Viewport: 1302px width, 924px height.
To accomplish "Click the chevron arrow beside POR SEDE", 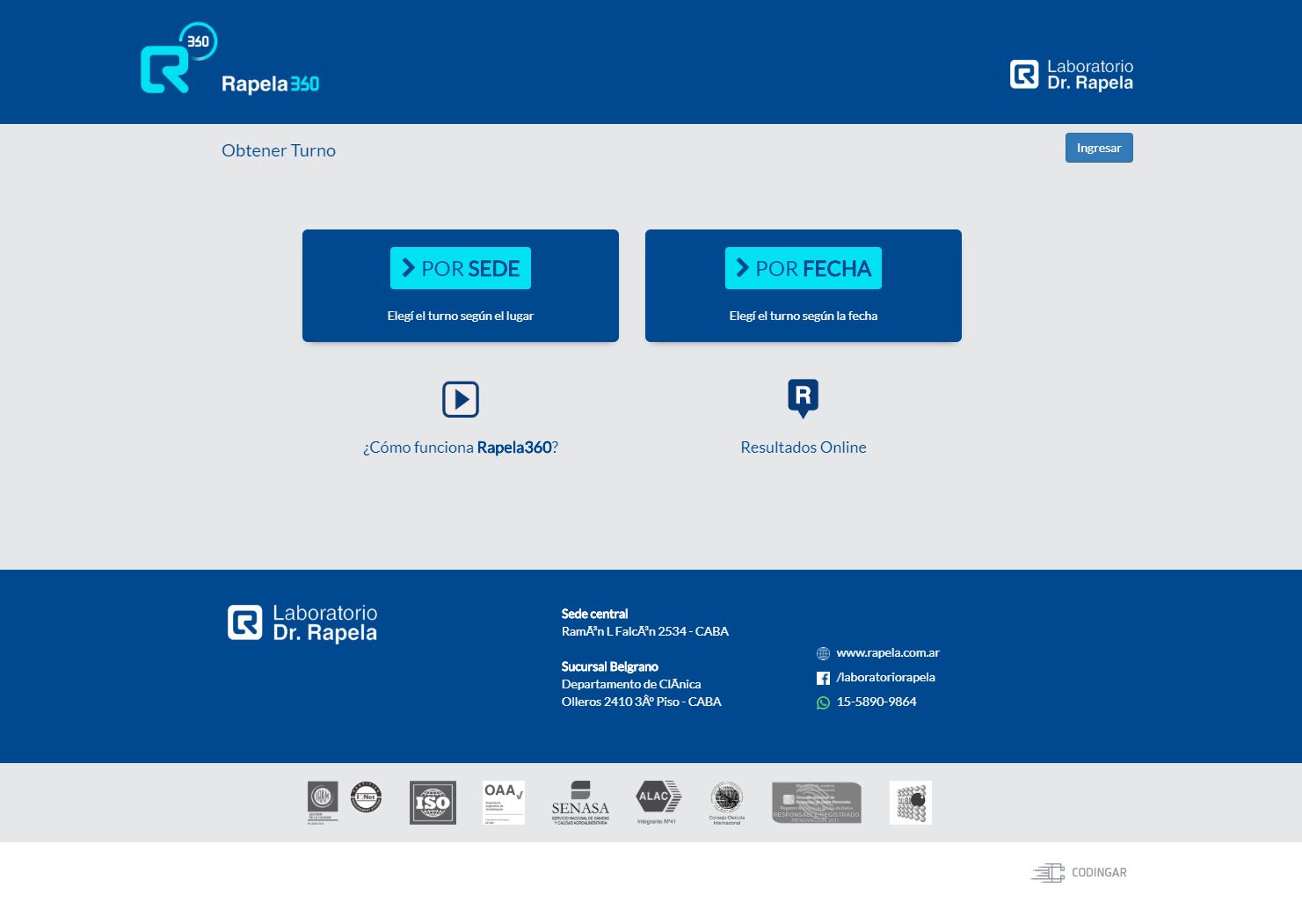I will pos(408,268).
